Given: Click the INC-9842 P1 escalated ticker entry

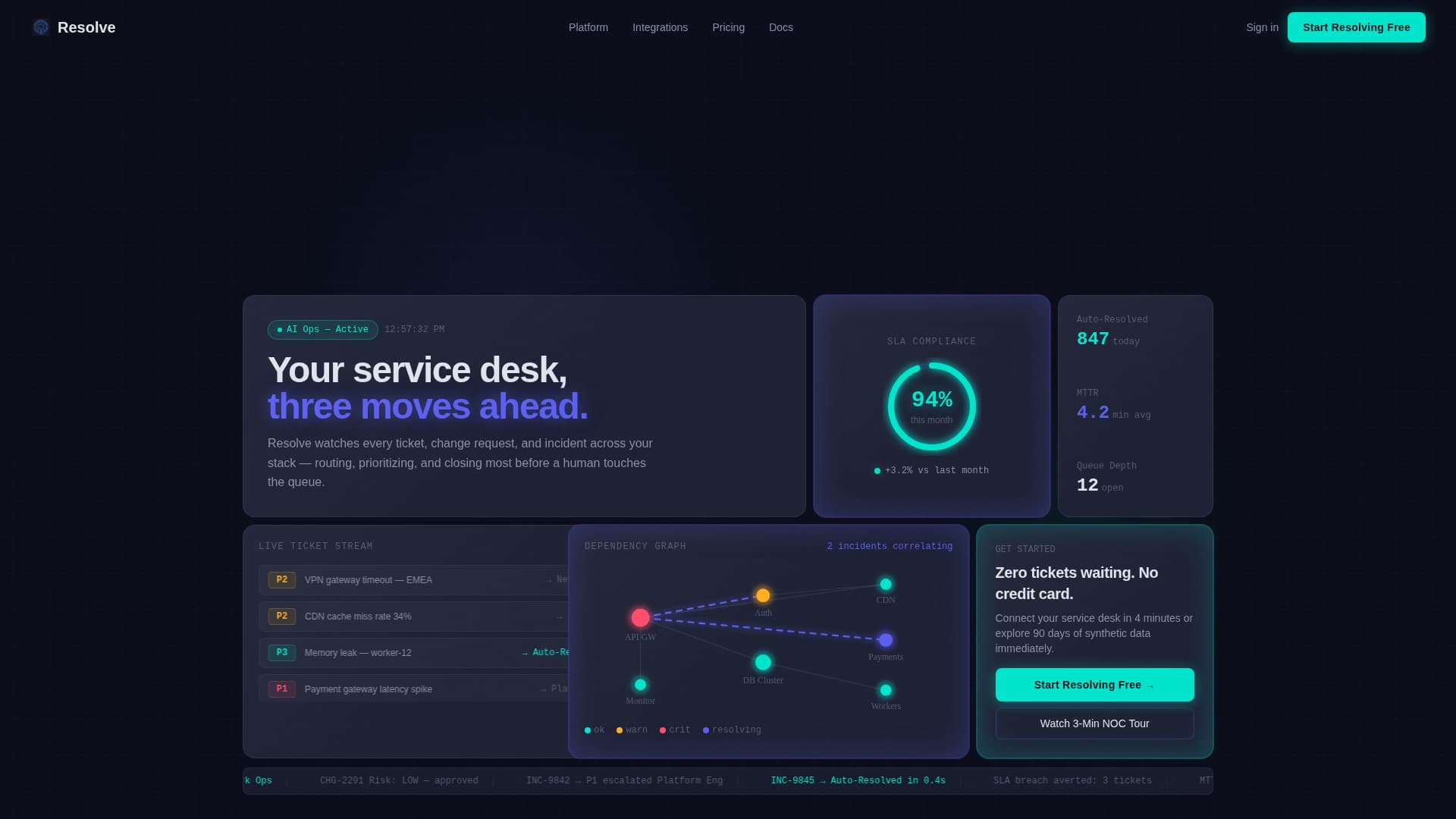Looking at the screenshot, I should point(624,780).
